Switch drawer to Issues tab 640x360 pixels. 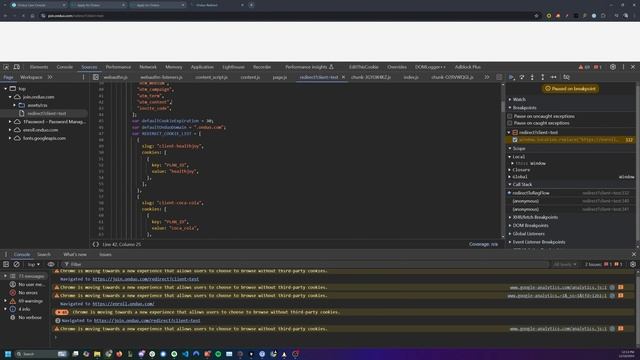[x=105, y=254]
